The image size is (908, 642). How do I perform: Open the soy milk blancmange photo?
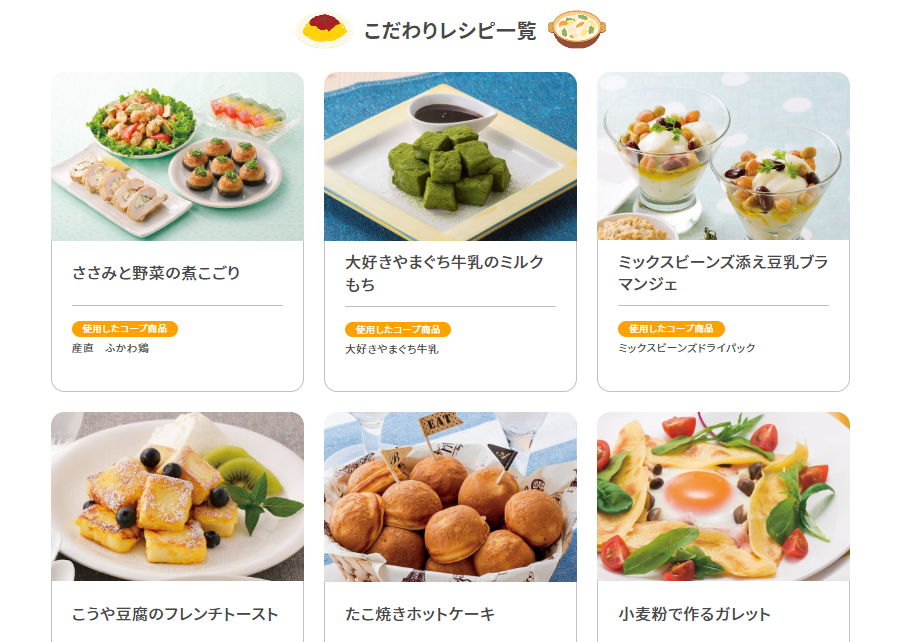click(x=723, y=156)
